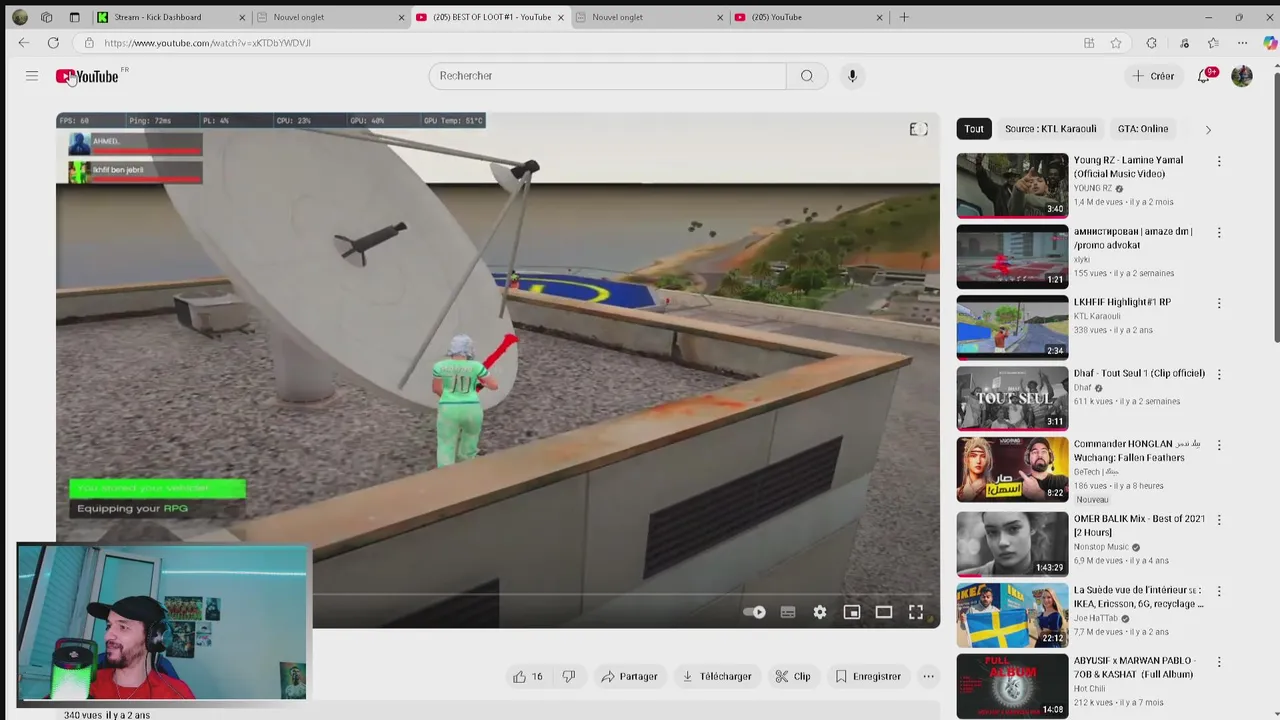Open options for LKHFIF Highlight#1 RP video
This screenshot has width=1280, height=720.
click(1218, 303)
